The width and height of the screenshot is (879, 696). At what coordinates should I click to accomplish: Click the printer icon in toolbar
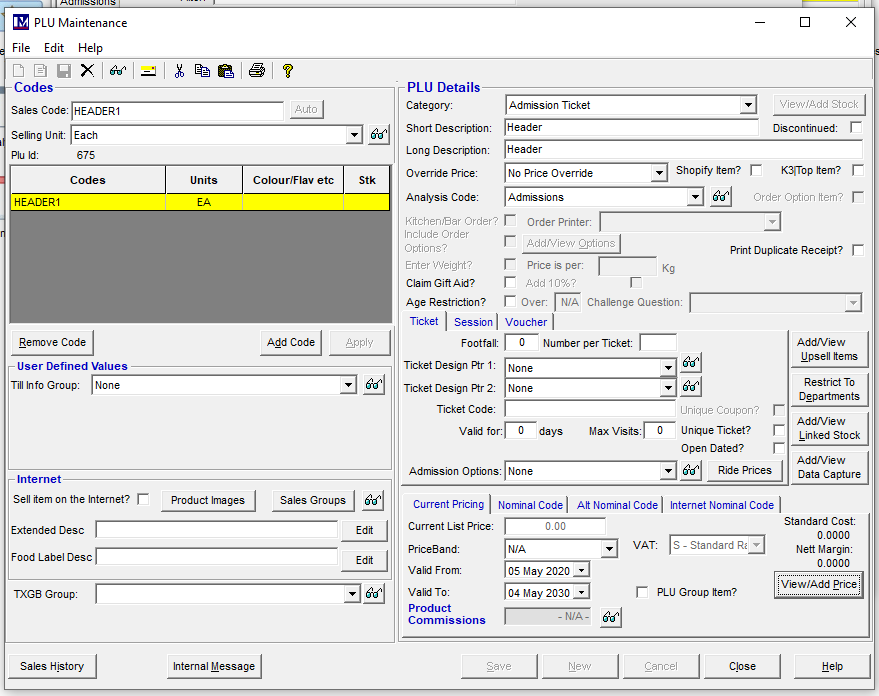point(257,70)
